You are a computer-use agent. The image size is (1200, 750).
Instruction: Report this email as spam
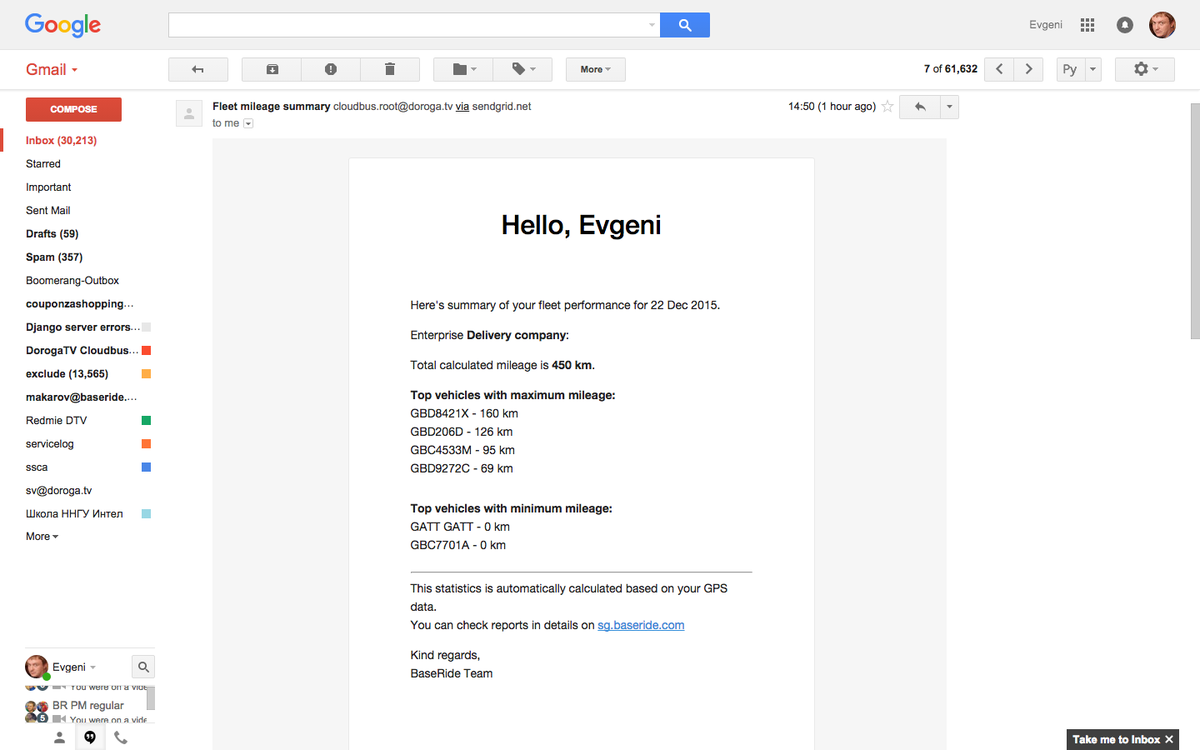point(331,69)
